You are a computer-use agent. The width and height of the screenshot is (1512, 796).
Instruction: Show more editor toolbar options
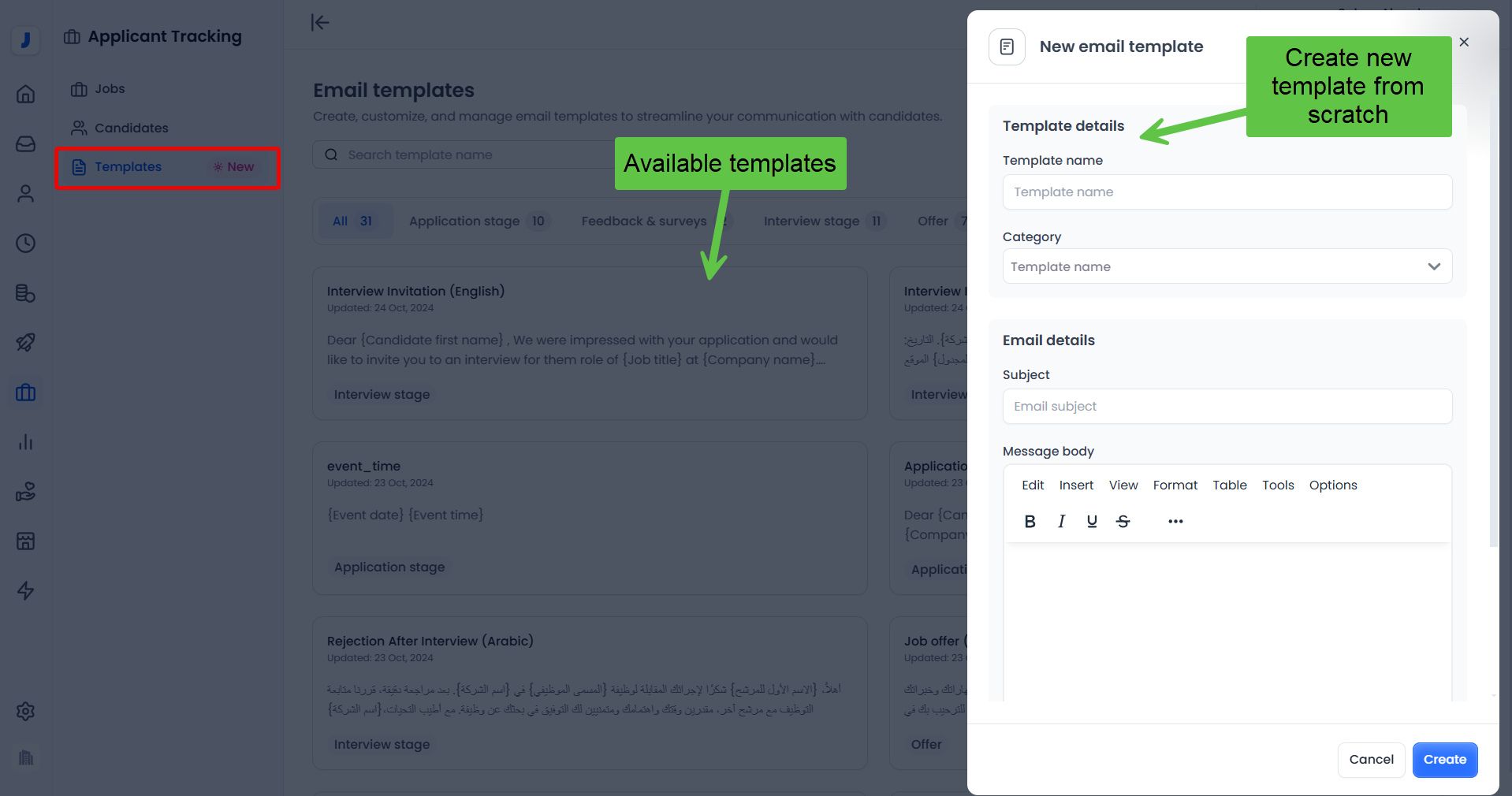coord(1175,521)
